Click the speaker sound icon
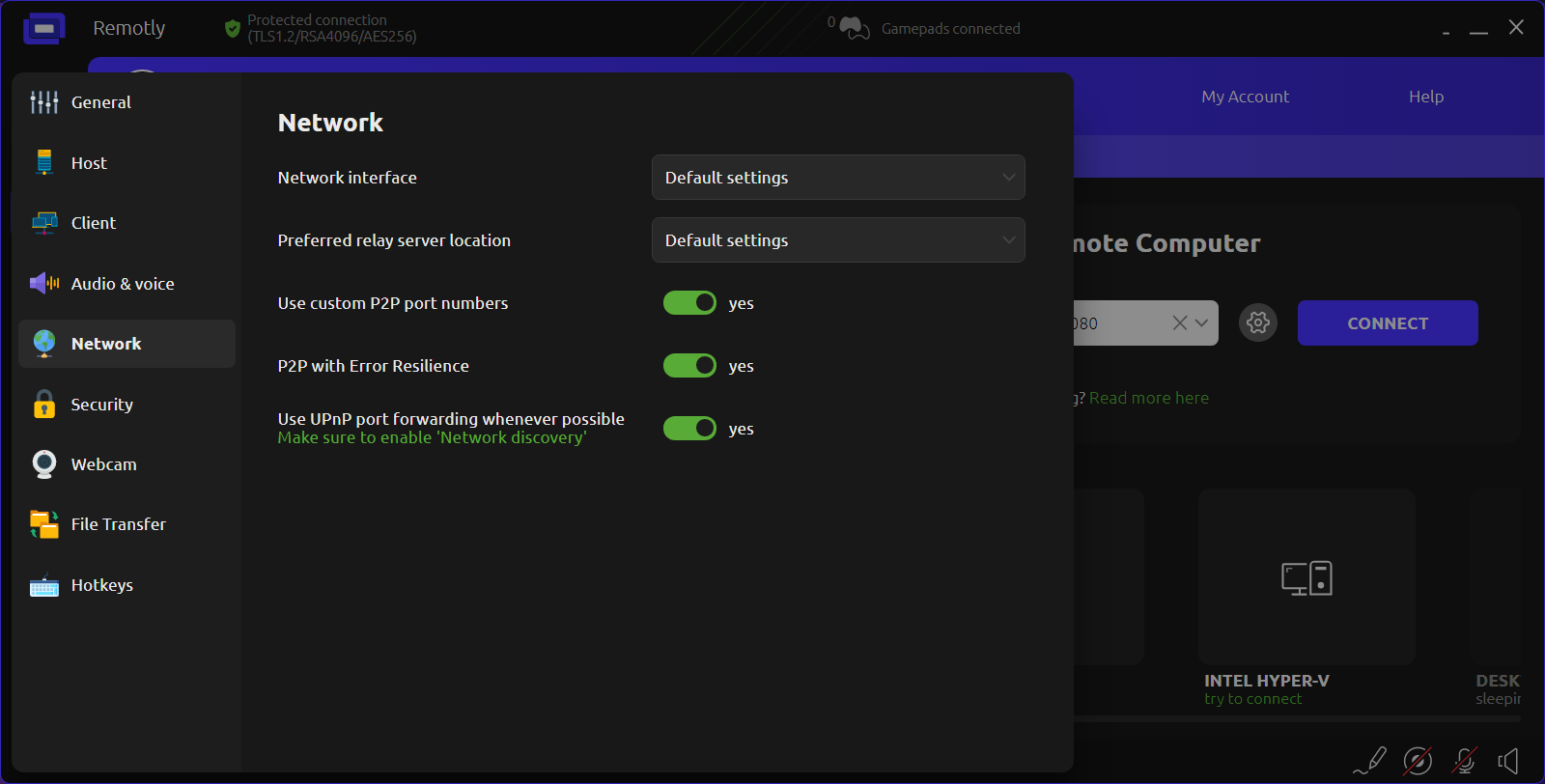The width and height of the screenshot is (1545, 784). tap(1508, 761)
